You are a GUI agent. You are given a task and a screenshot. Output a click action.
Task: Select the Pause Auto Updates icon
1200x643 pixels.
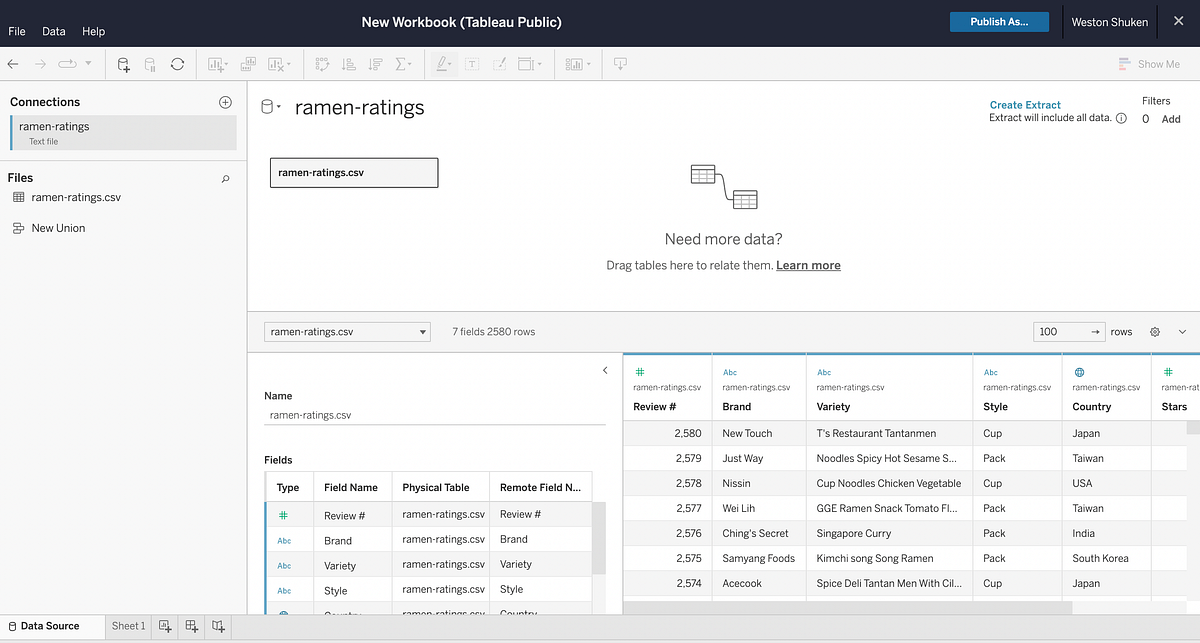click(x=149, y=64)
